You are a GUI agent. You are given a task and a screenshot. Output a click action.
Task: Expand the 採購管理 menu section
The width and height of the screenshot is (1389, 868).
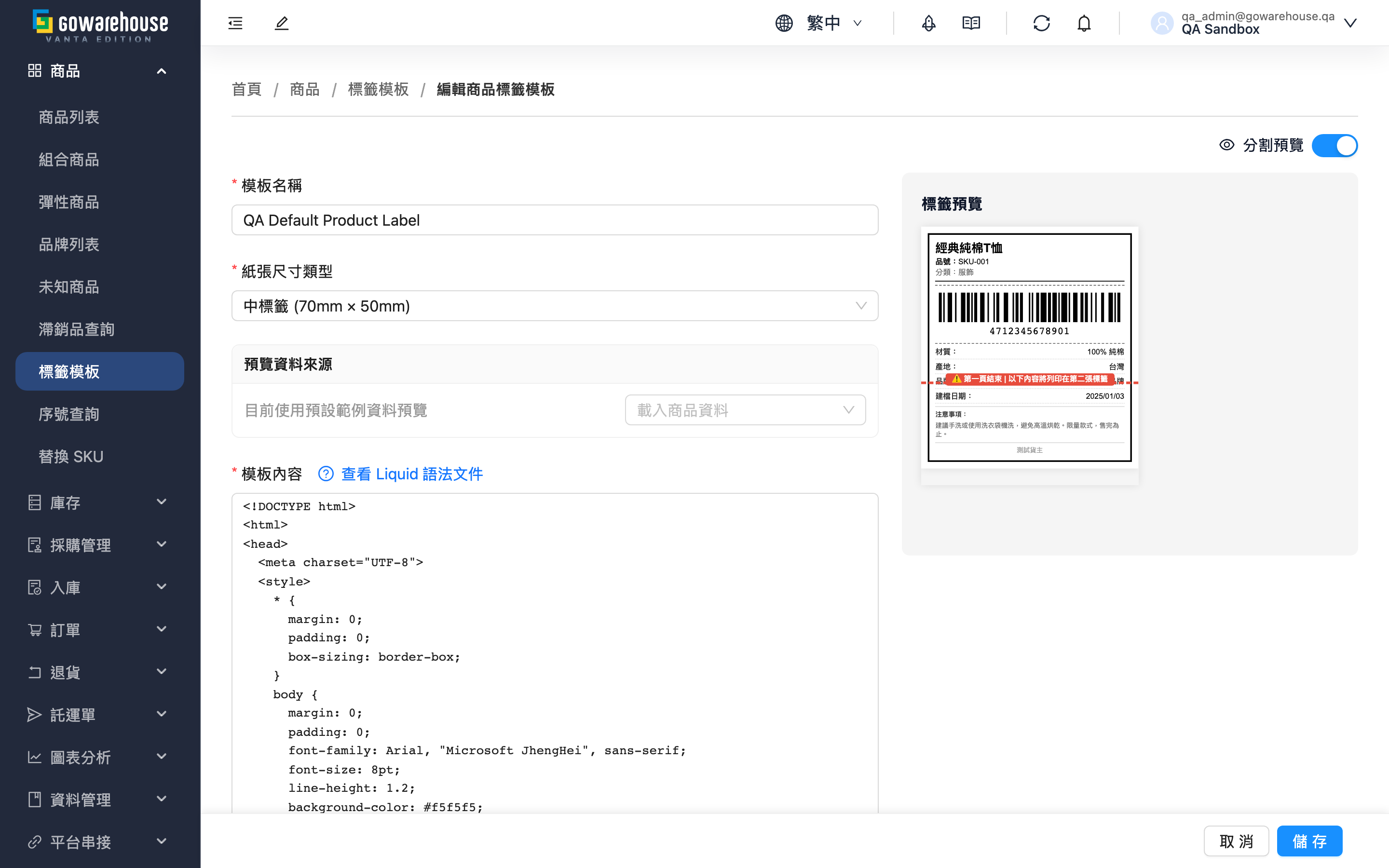pos(161,544)
